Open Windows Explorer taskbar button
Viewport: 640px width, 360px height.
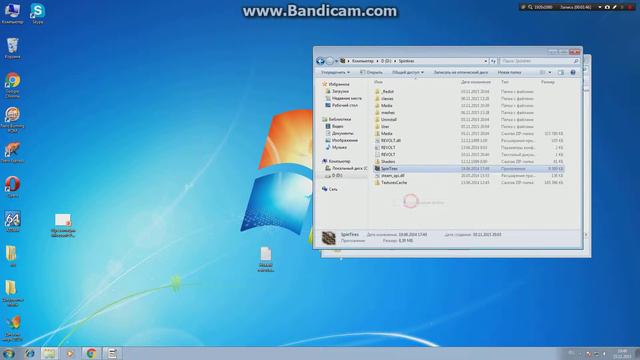(x=49, y=353)
